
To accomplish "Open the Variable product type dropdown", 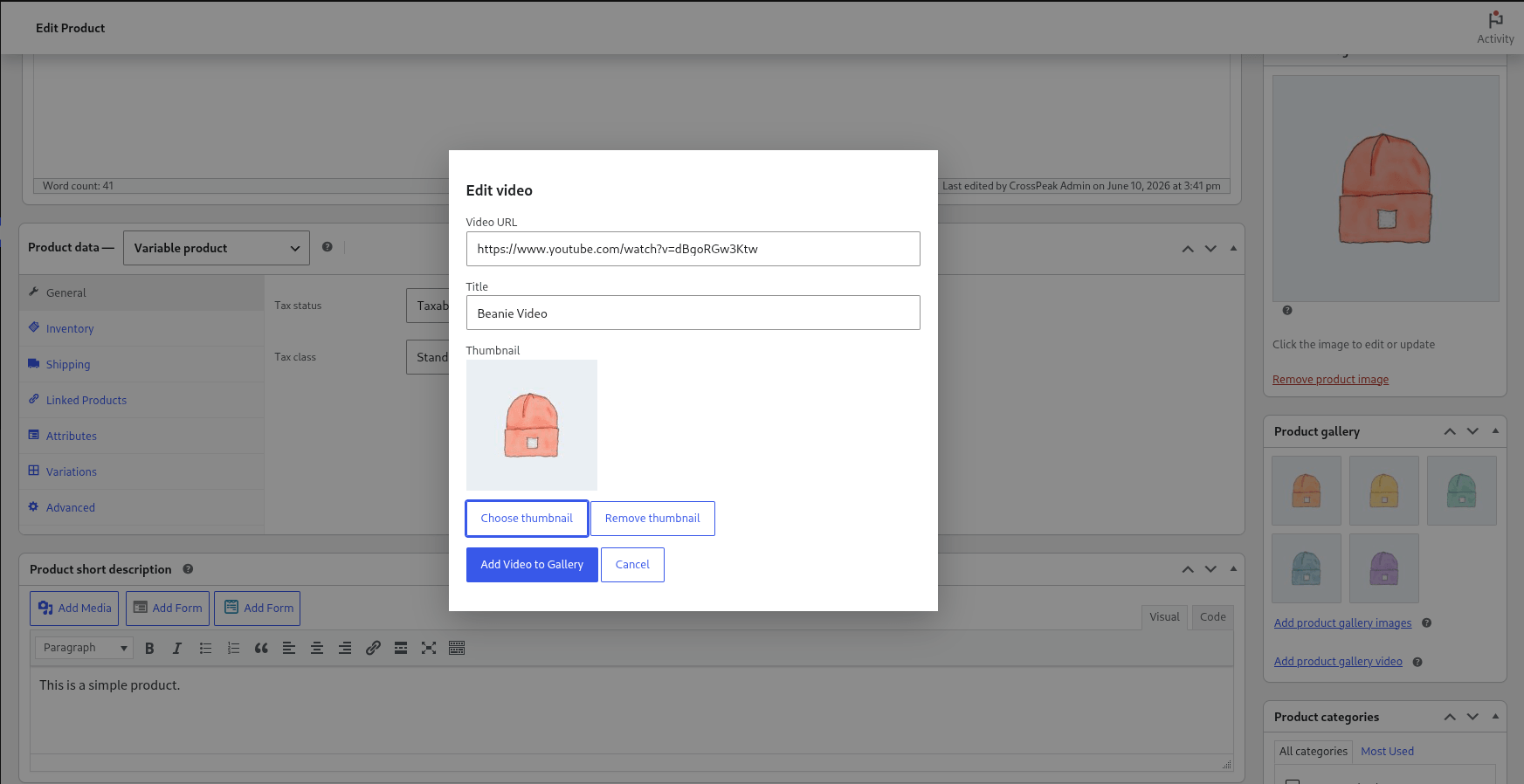I will tap(217, 248).
